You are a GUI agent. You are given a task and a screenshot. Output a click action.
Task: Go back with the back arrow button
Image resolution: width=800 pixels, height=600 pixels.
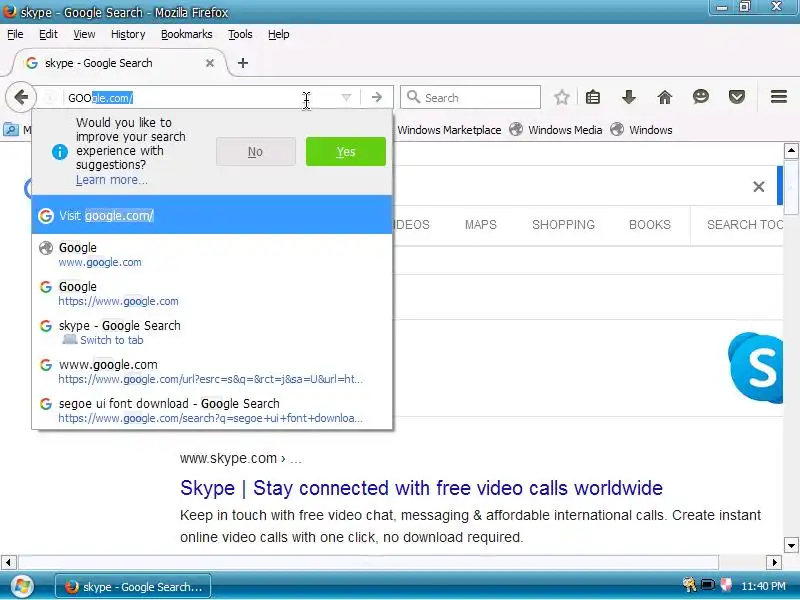(x=21, y=97)
